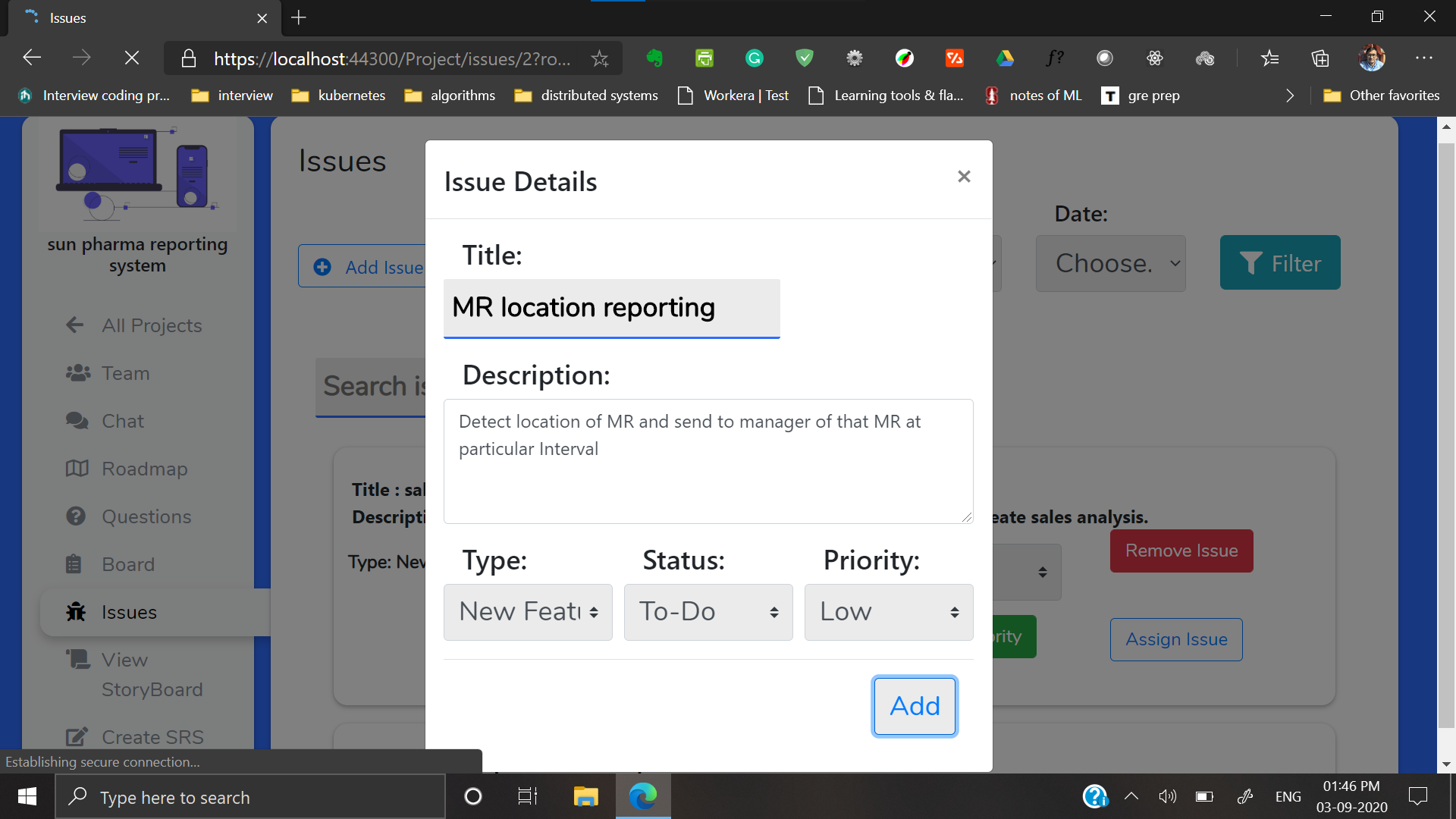Click the Add button in dialog

915,706
